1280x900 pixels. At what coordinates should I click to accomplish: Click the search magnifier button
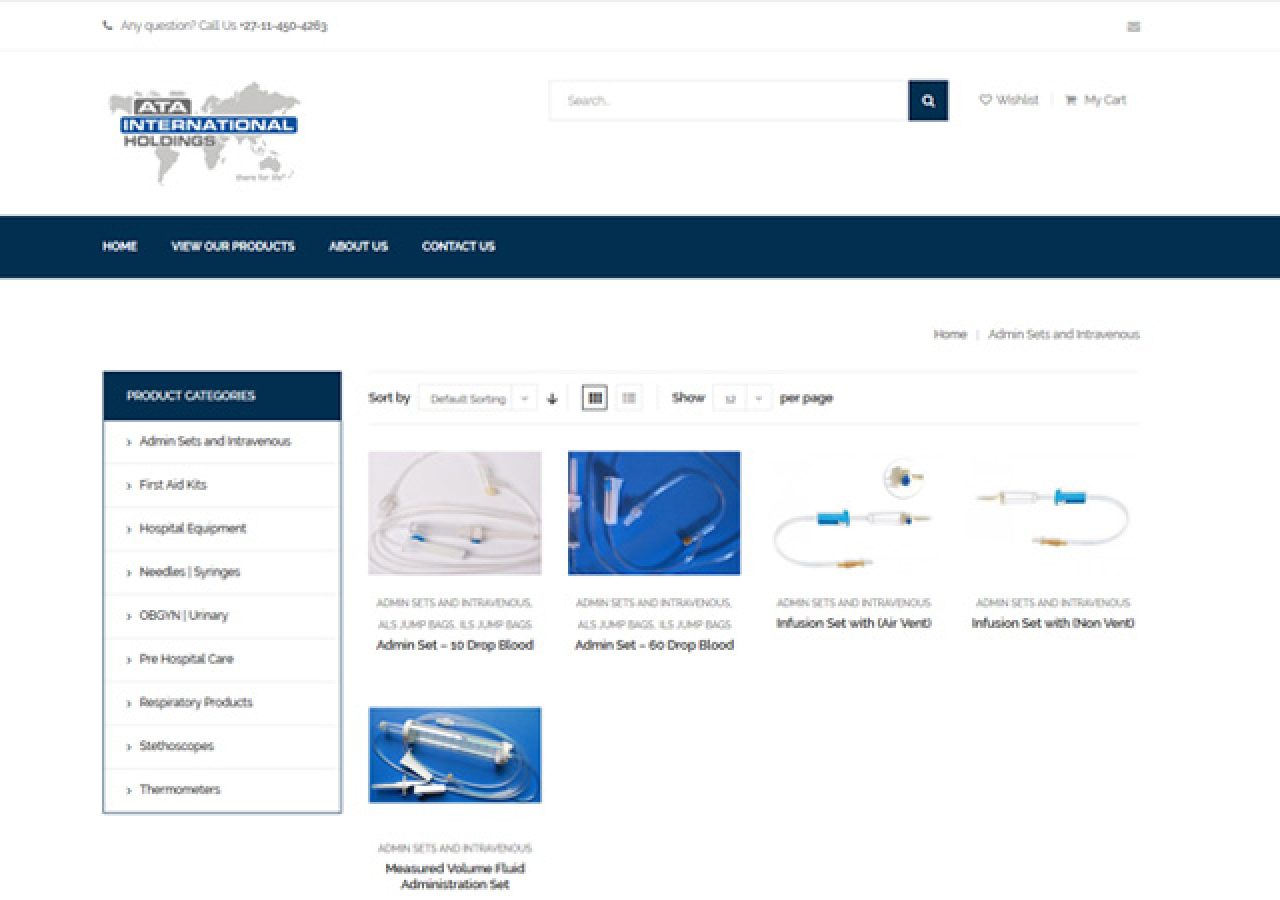(928, 101)
